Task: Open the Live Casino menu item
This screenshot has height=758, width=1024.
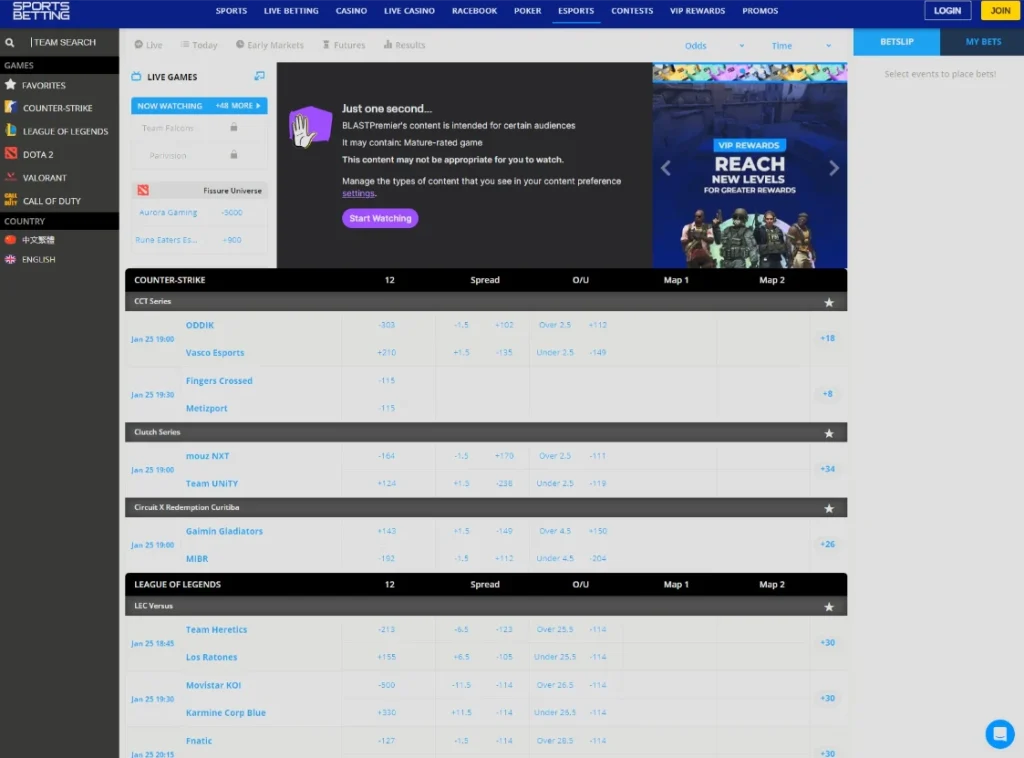Action: tap(409, 11)
